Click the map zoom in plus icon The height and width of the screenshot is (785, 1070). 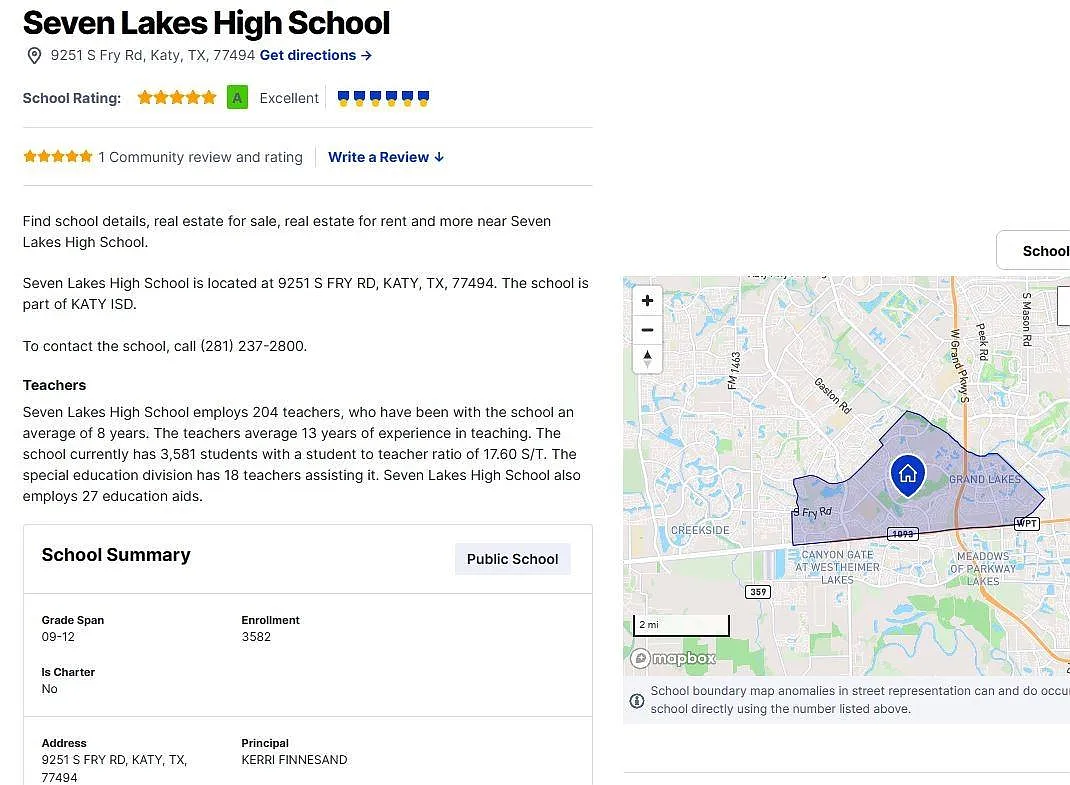pos(647,300)
